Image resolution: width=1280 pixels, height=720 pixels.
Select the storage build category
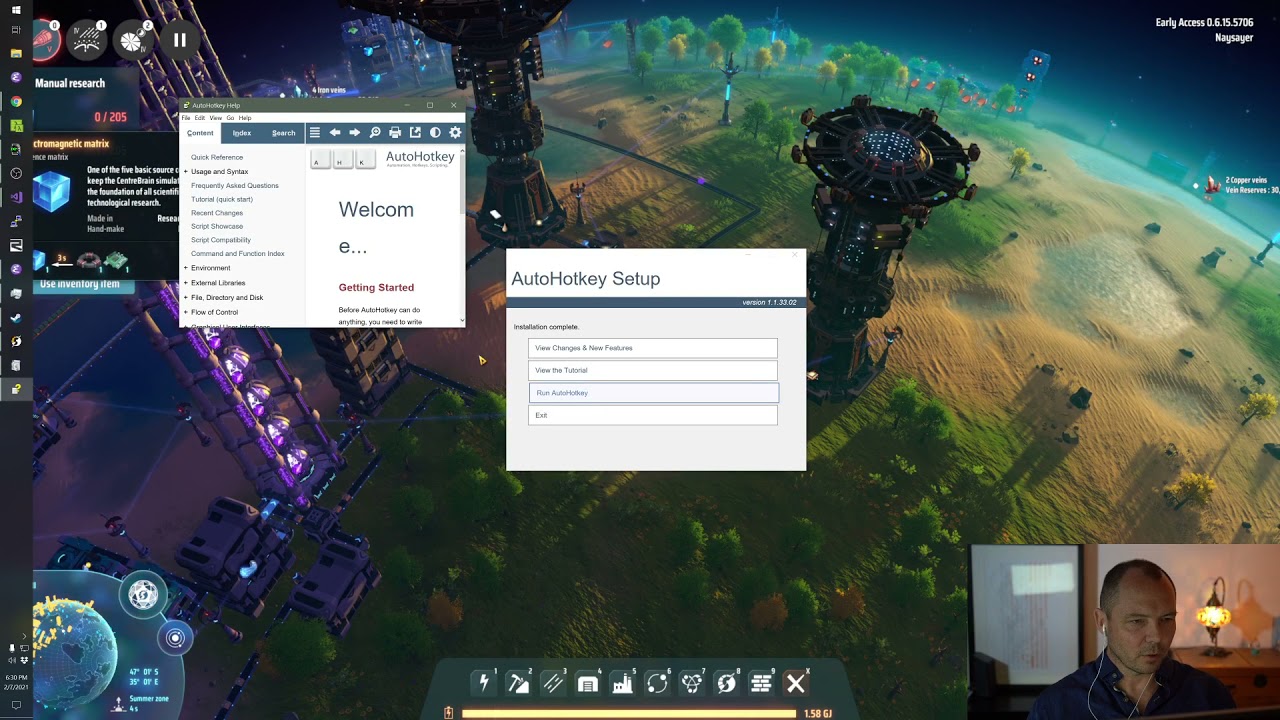click(x=588, y=683)
